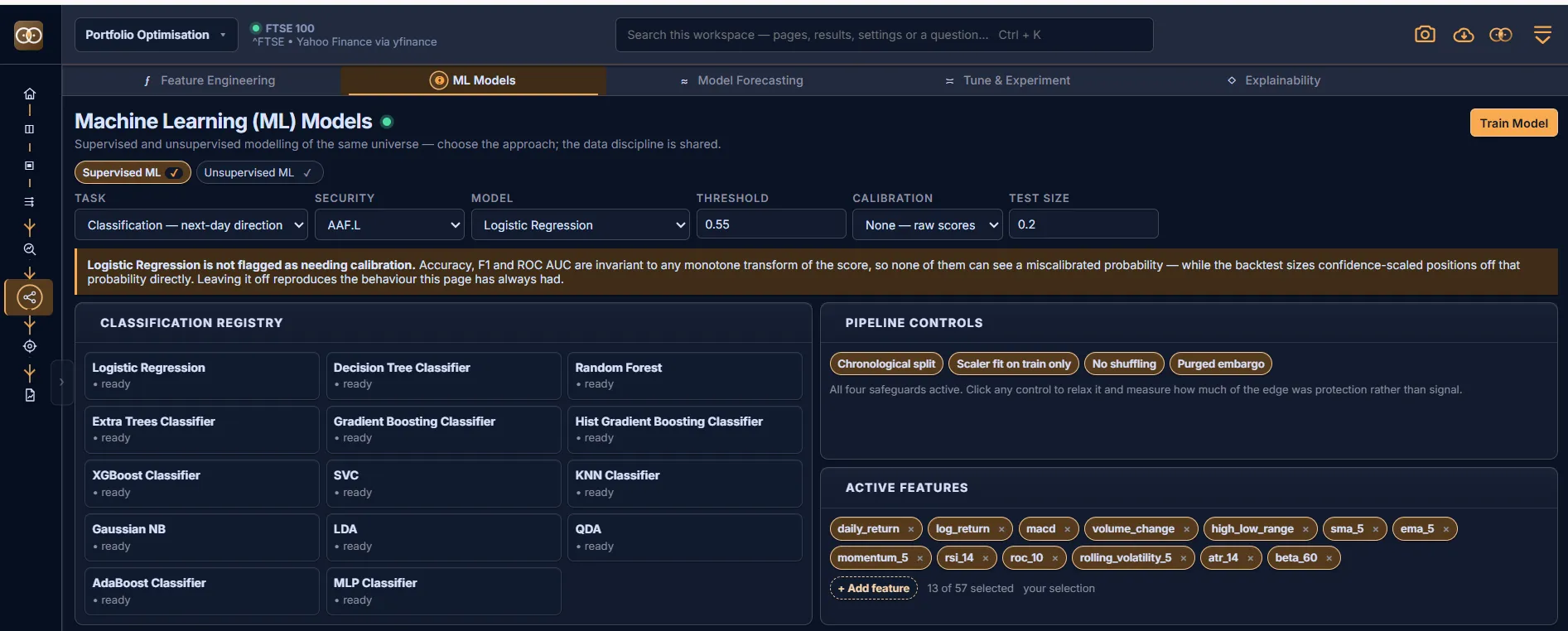This screenshot has width=1568, height=631.
Task: Click the overlapping circles icon beside cloud download
Action: (1501, 35)
